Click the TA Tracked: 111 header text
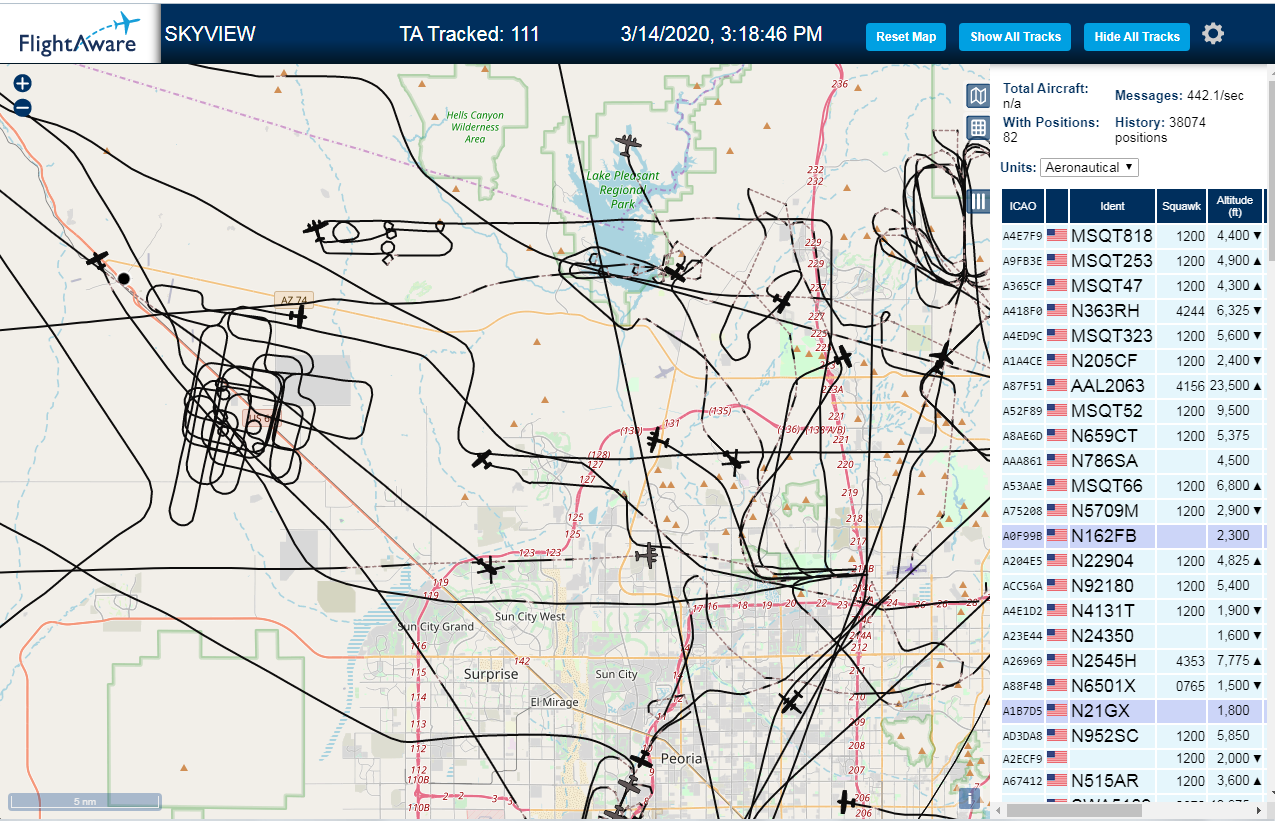This screenshot has width=1275, height=821. pos(469,34)
